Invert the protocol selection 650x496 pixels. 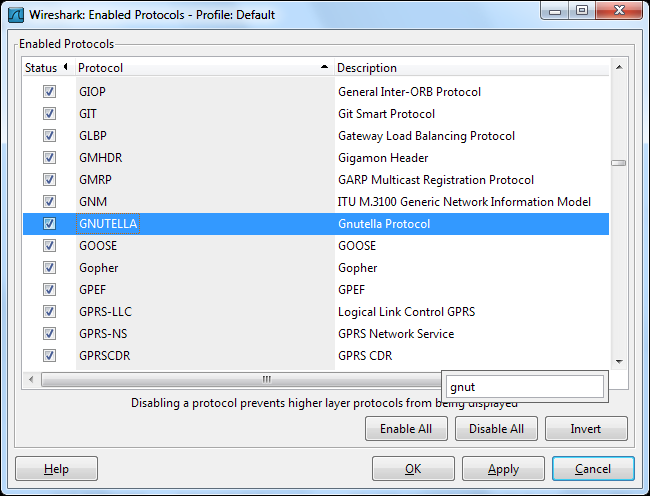coord(586,428)
